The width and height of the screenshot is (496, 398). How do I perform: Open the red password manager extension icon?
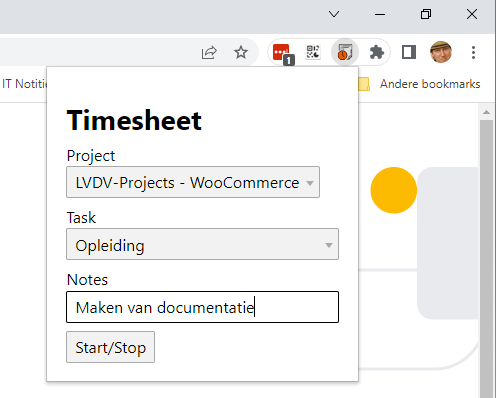282,53
